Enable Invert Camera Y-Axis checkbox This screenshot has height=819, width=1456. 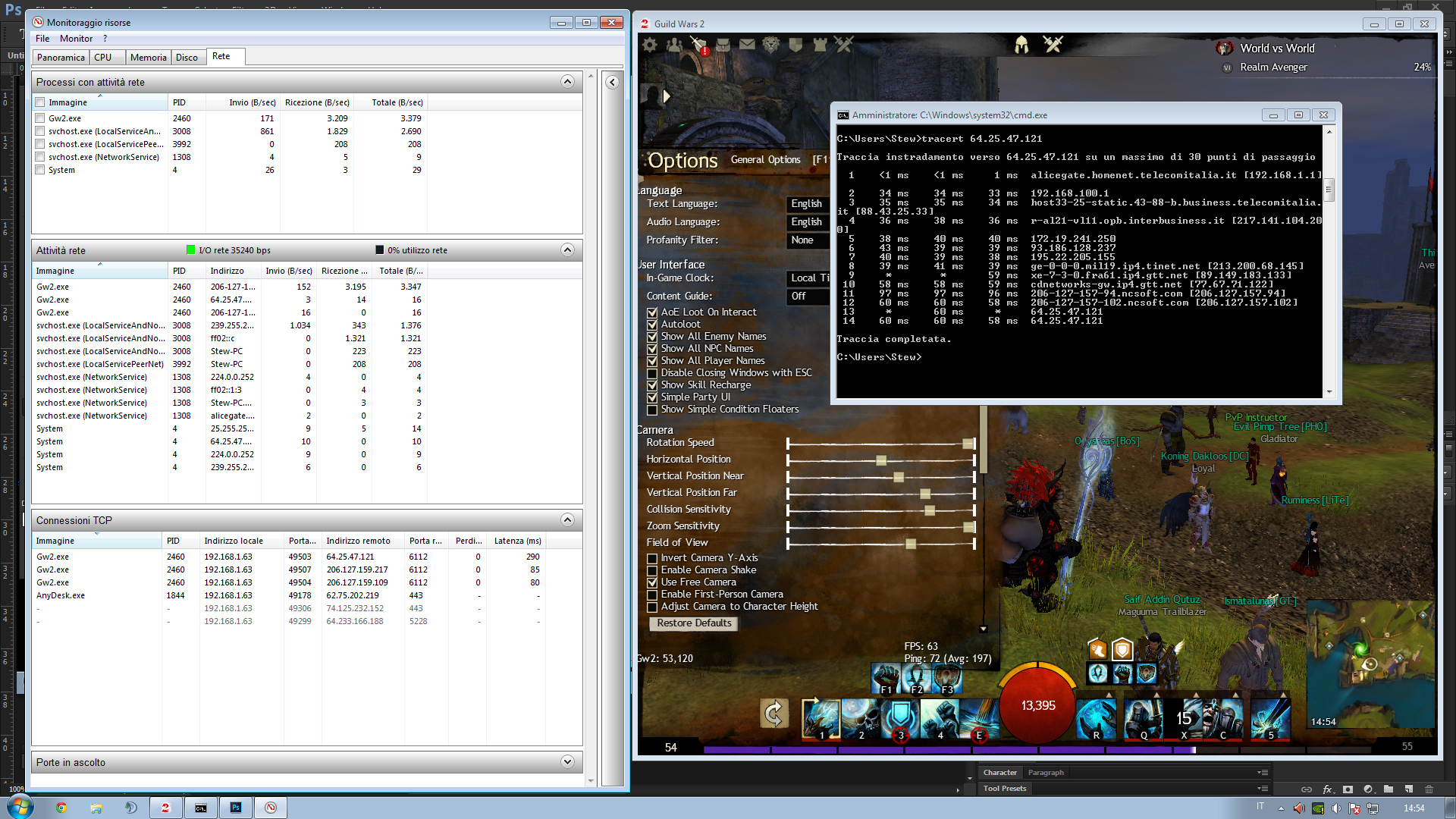click(x=652, y=558)
